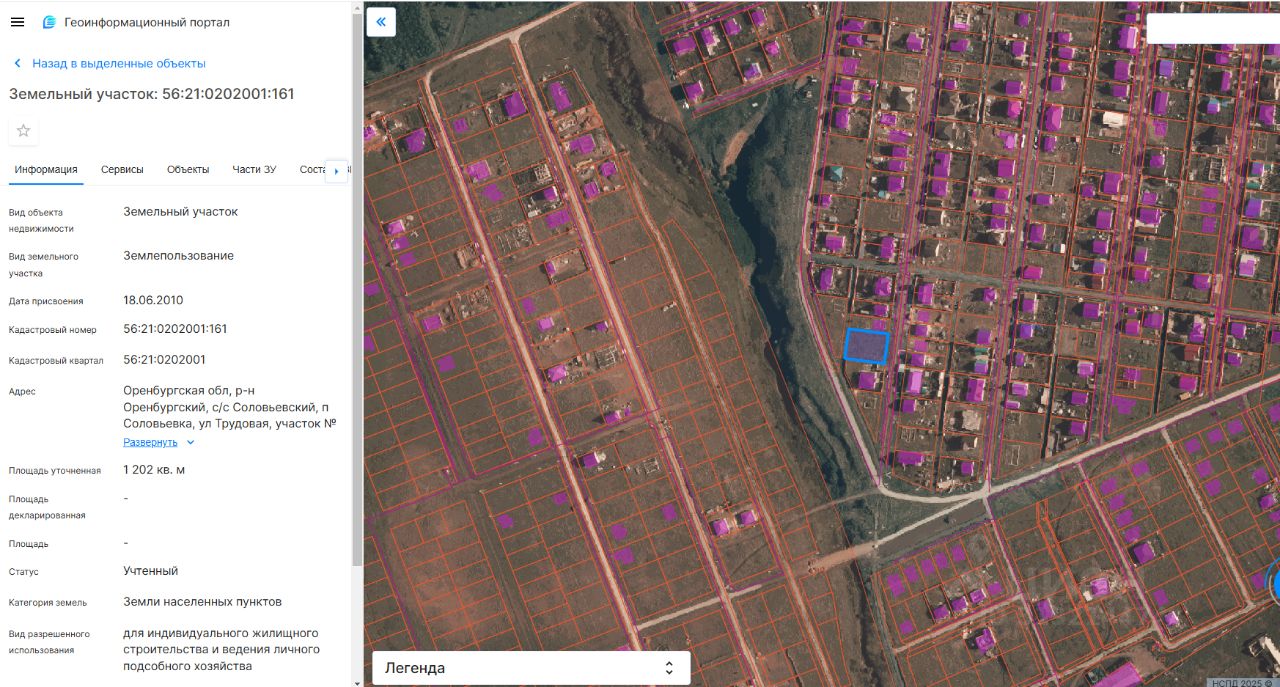Click the Геоинформационный портал title

tap(147, 22)
